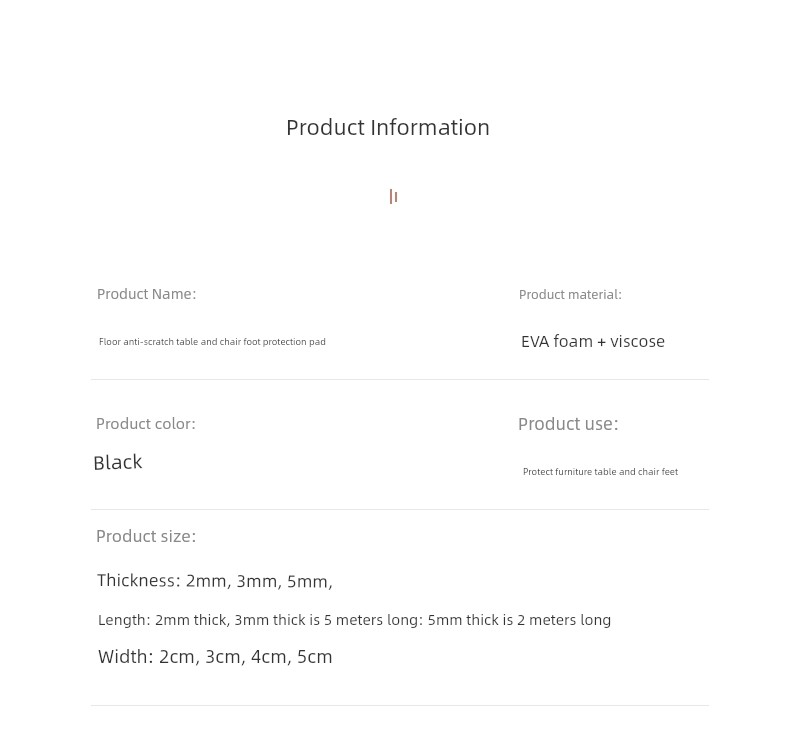Click the '5mm thick is 2 meters long' phrase
The width and height of the screenshot is (790, 736).
(x=519, y=620)
